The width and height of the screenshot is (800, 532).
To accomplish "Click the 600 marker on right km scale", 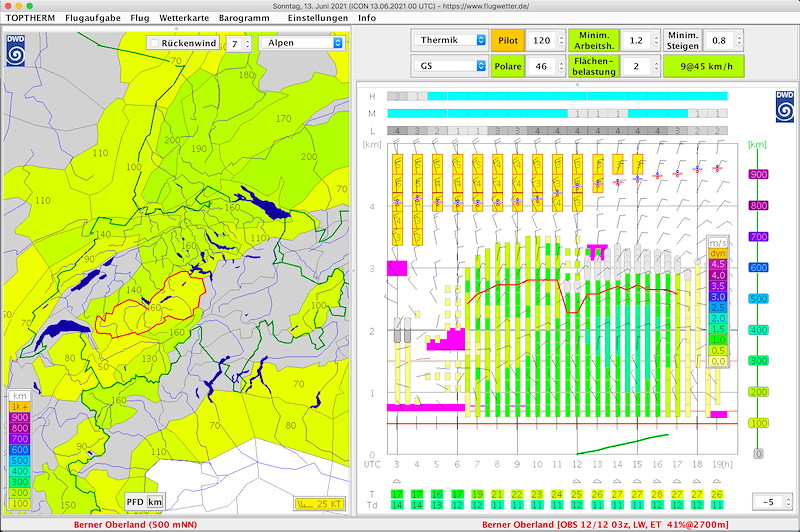I will pyautogui.click(x=759, y=268).
